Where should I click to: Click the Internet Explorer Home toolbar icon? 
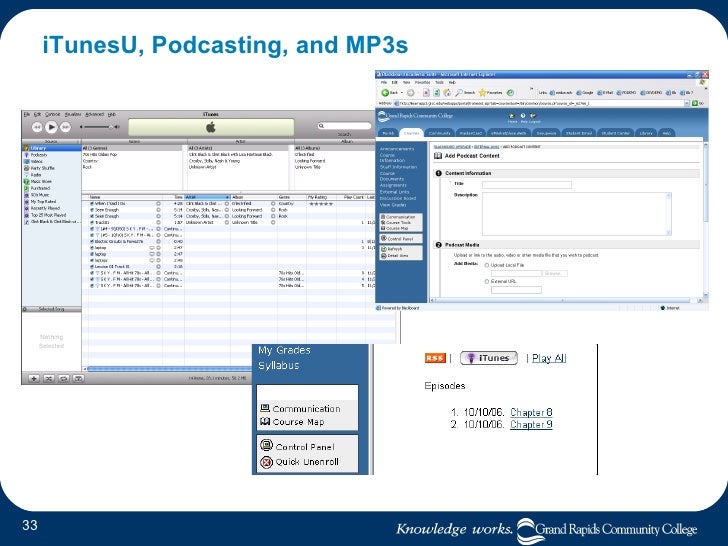pyautogui.click(x=447, y=93)
